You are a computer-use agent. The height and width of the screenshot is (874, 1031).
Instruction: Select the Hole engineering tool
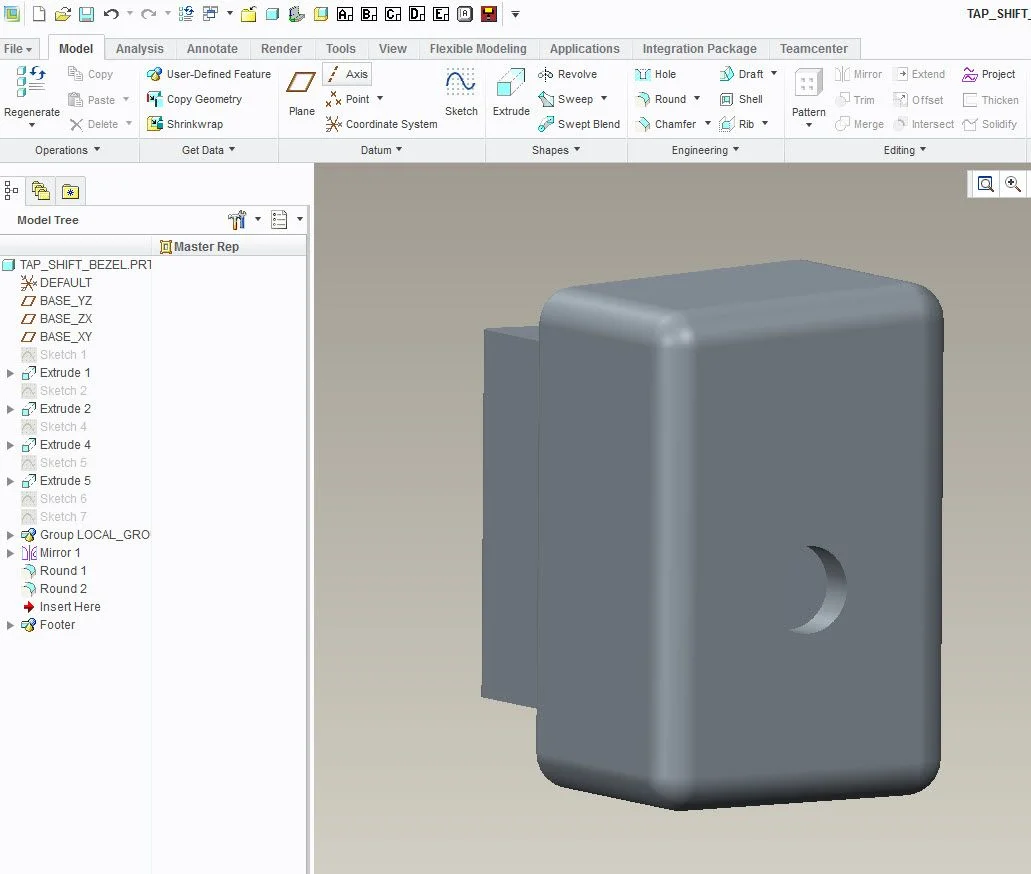[x=656, y=74]
